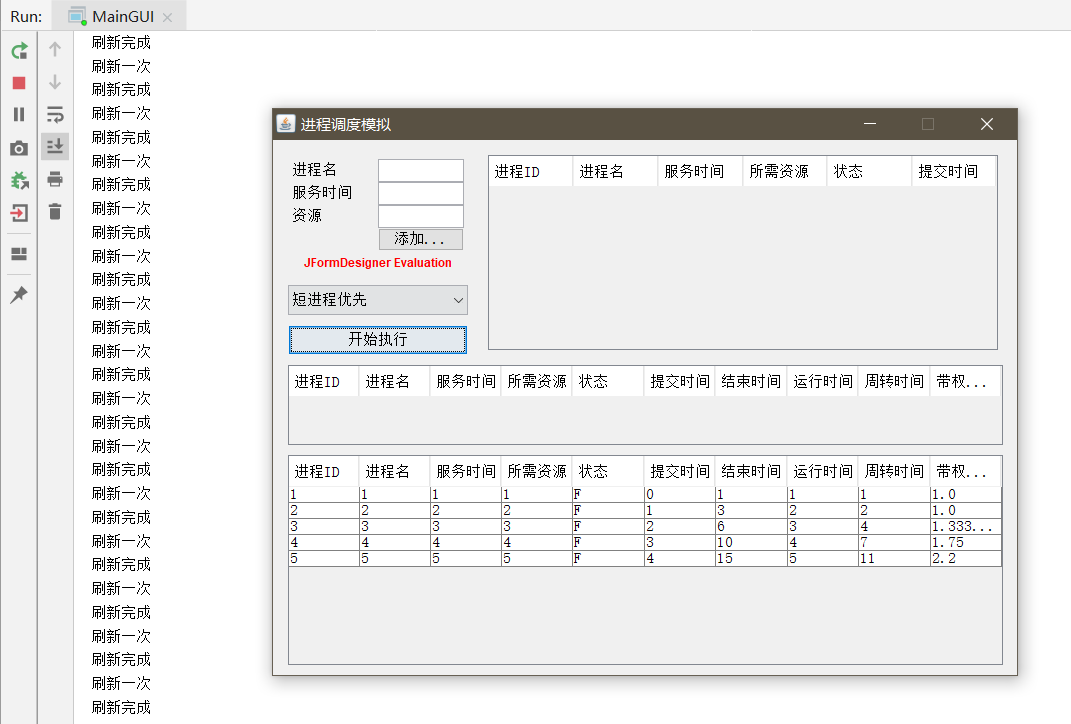The height and width of the screenshot is (724, 1071).
Task: Focus the 进程名 input field
Action: pos(421,170)
